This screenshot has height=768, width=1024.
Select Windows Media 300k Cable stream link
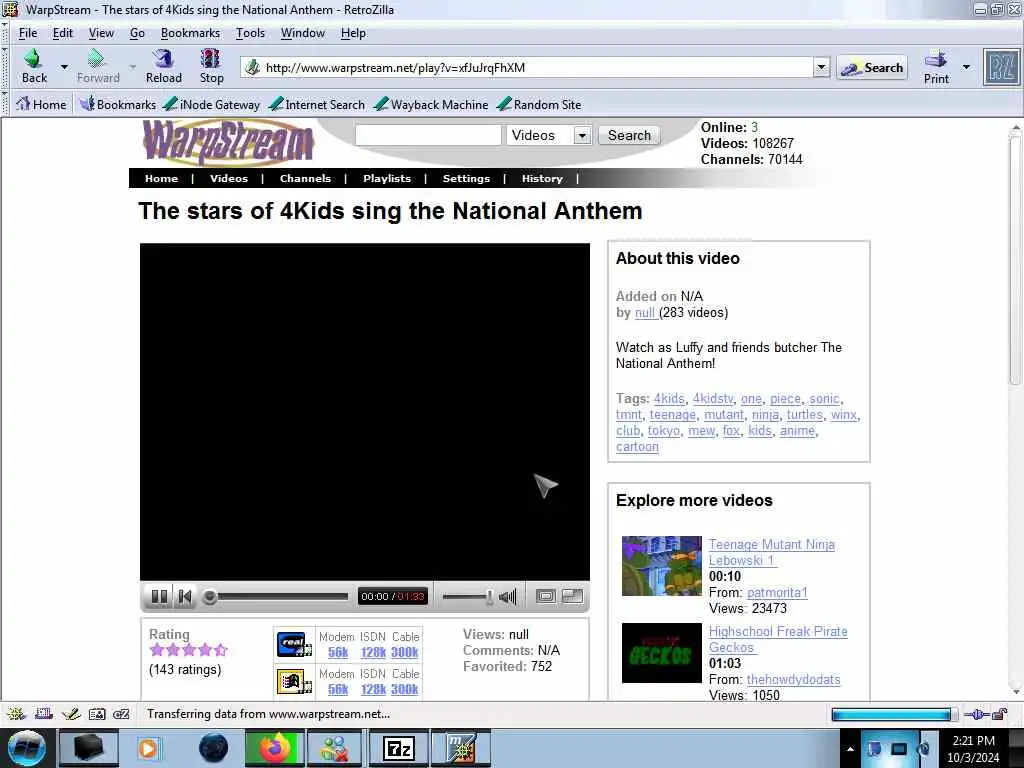tap(404, 689)
